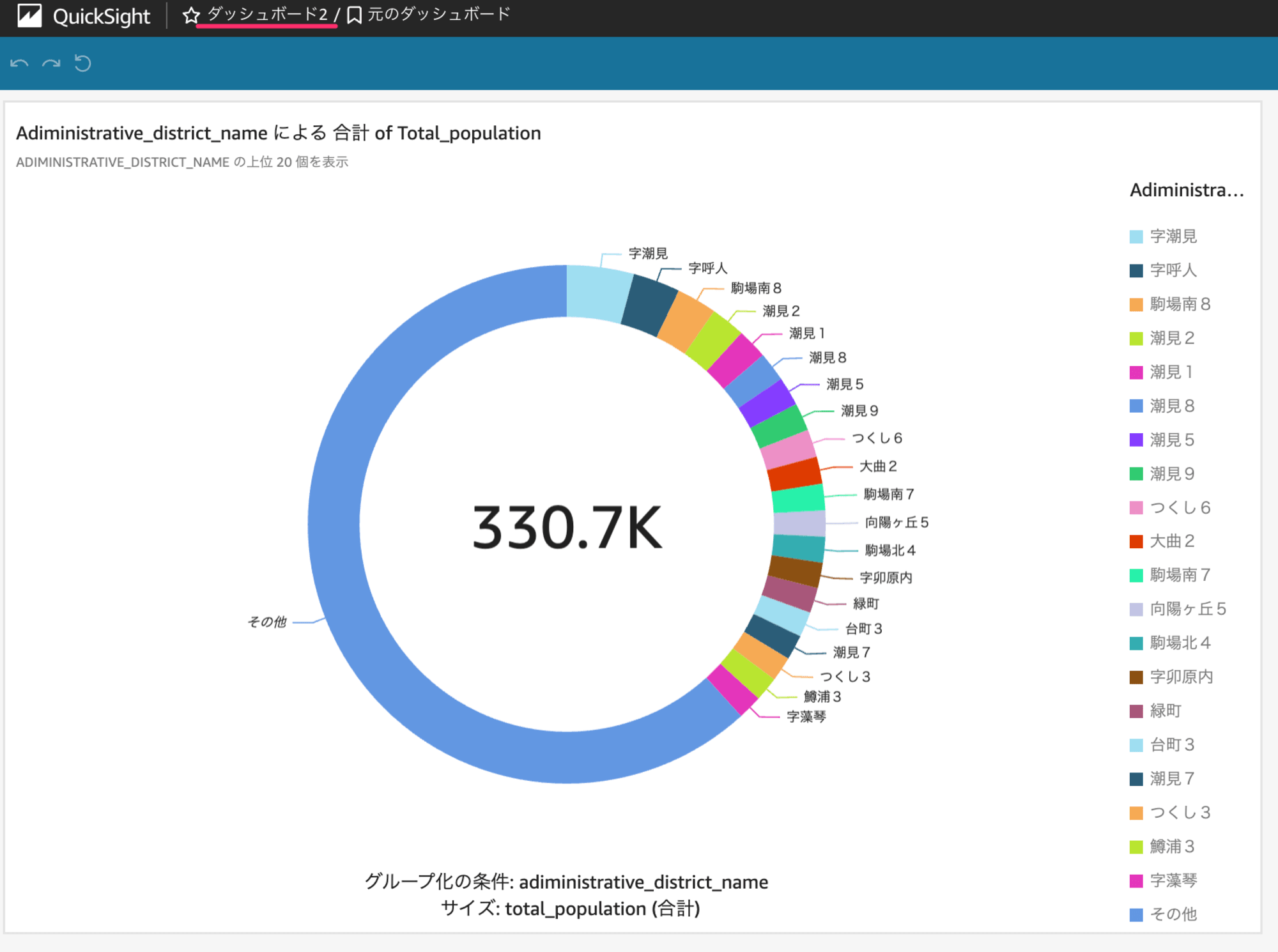The image size is (1278, 952).
Task: Click the その他 data label on chart
Action: tap(267, 622)
